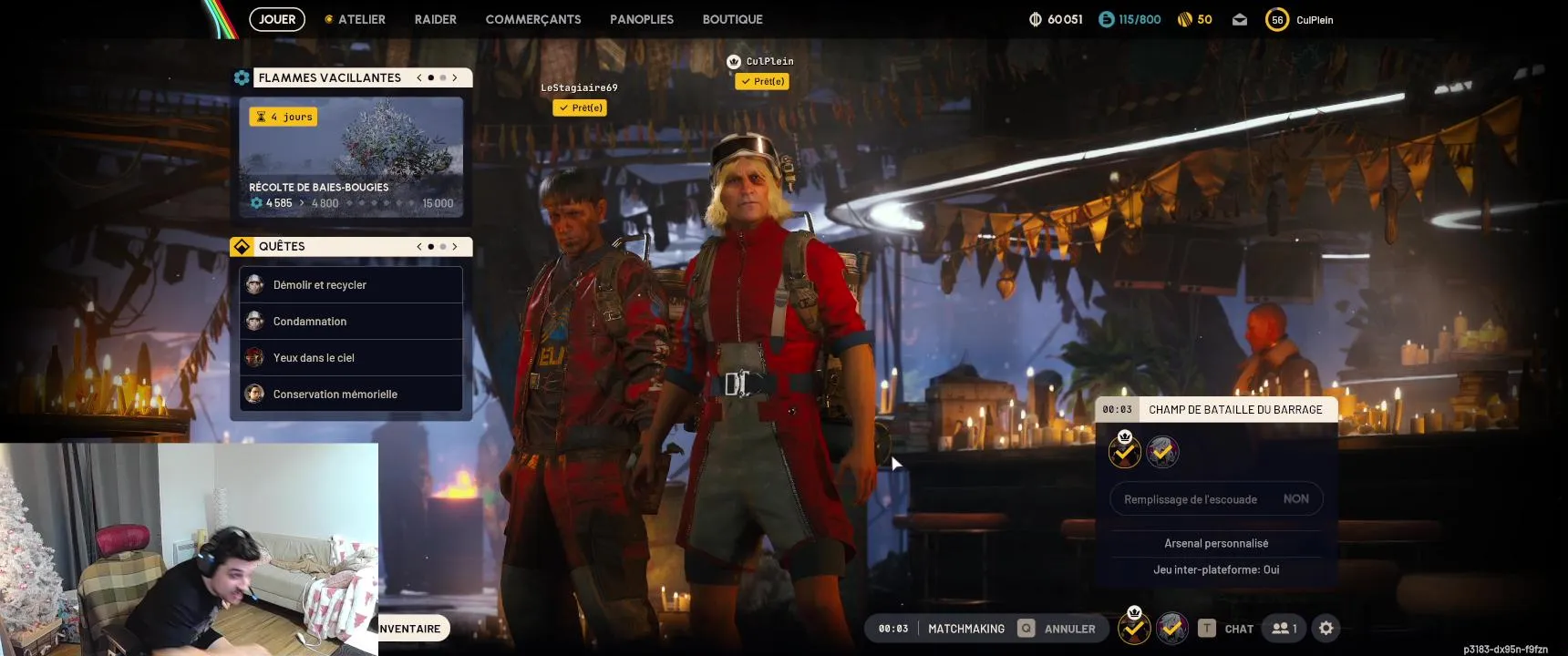
Task: Click the matchmaking 00:03 timer at bottom
Action: coord(893,629)
